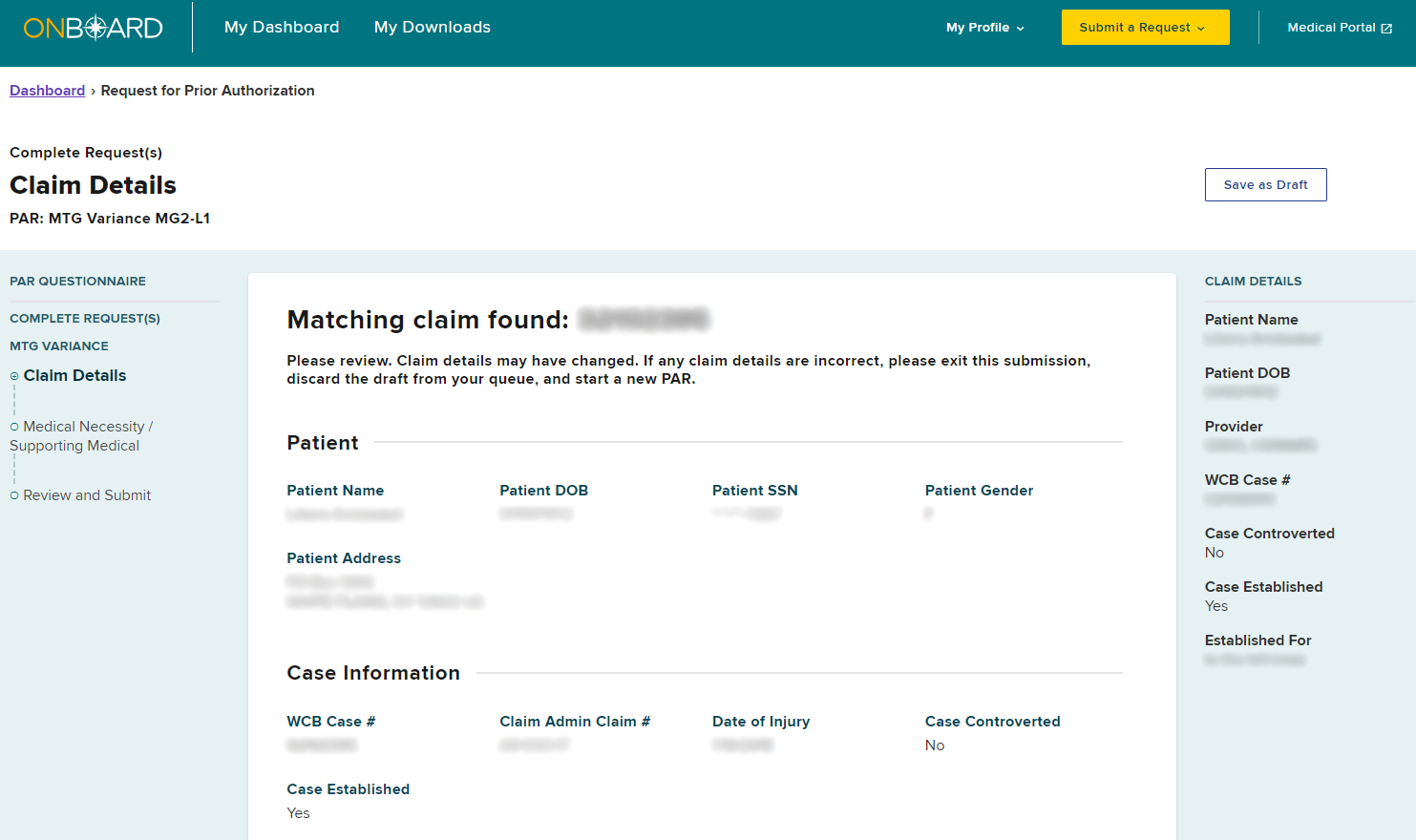Screen dimensions: 1416x840
Task: Open the Medical Portal link
Action: (x=1331, y=28)
